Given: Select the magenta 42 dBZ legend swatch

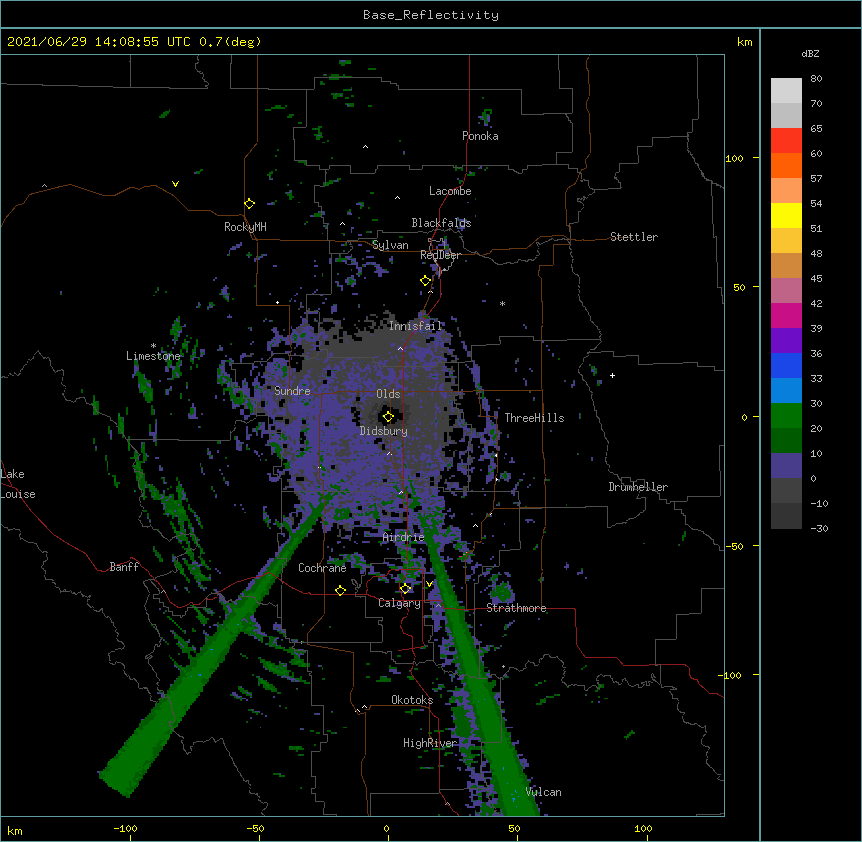Looking at the screenshot, I should coord(786,315).
